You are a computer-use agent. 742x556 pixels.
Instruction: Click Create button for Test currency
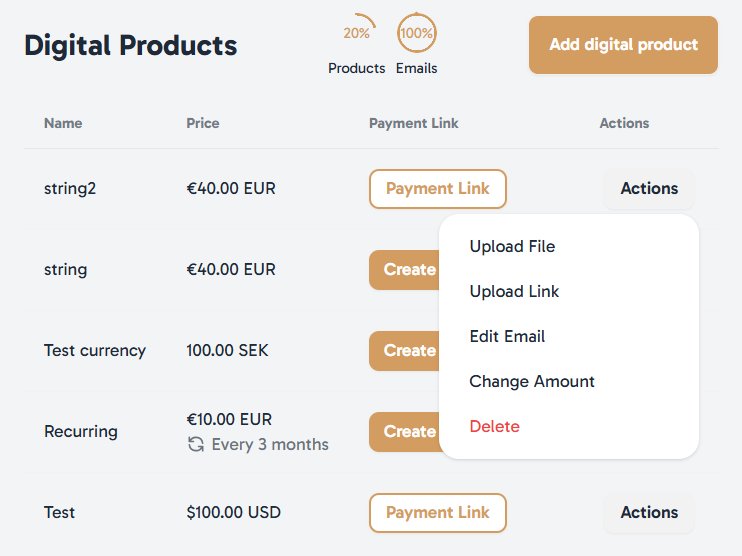tap(405, 351)
